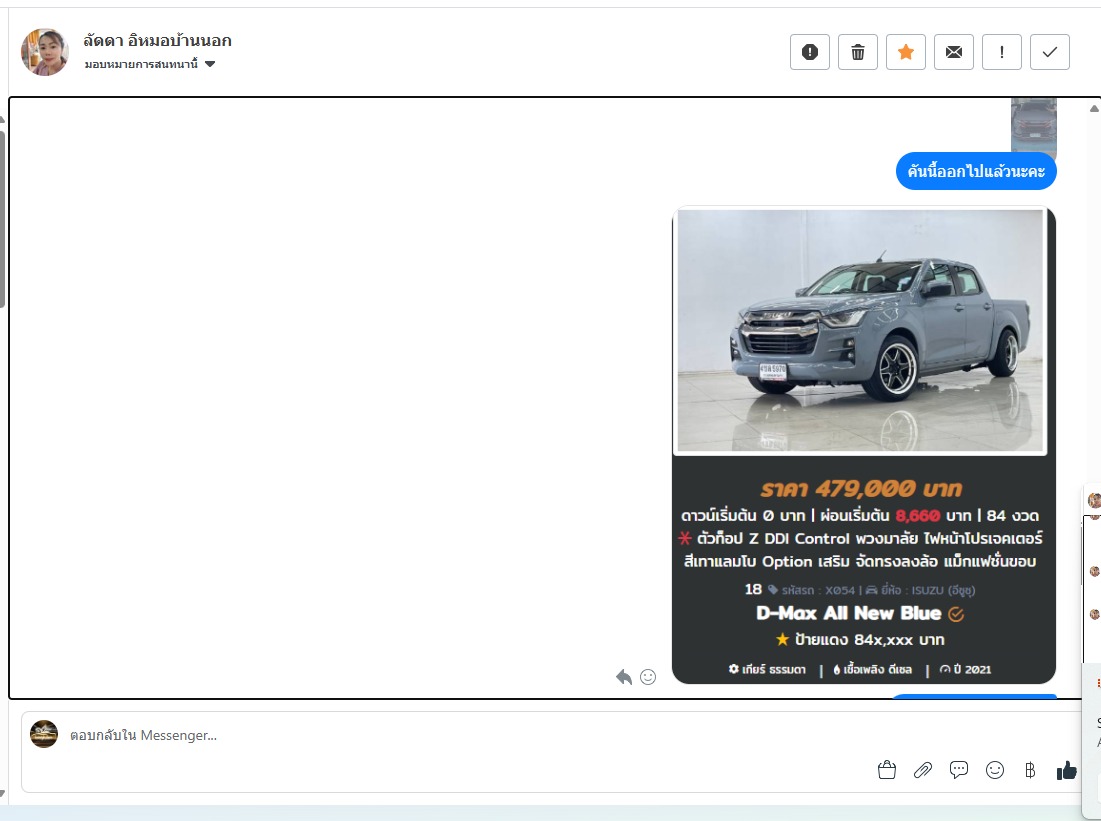1101x821 pixels.
Task: Click the spam report exclamation circle icon
Action: 810,52
